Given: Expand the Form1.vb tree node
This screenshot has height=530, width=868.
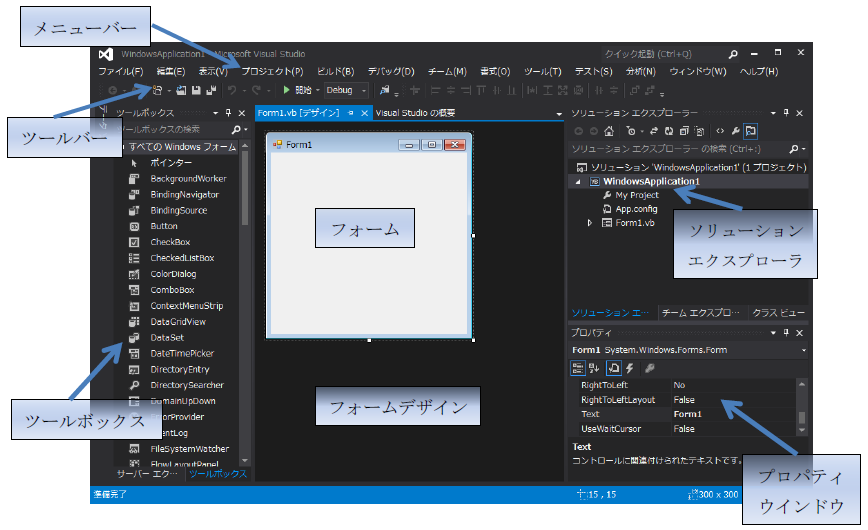Looking at the screenshot, I should click(x=590, y=223).
